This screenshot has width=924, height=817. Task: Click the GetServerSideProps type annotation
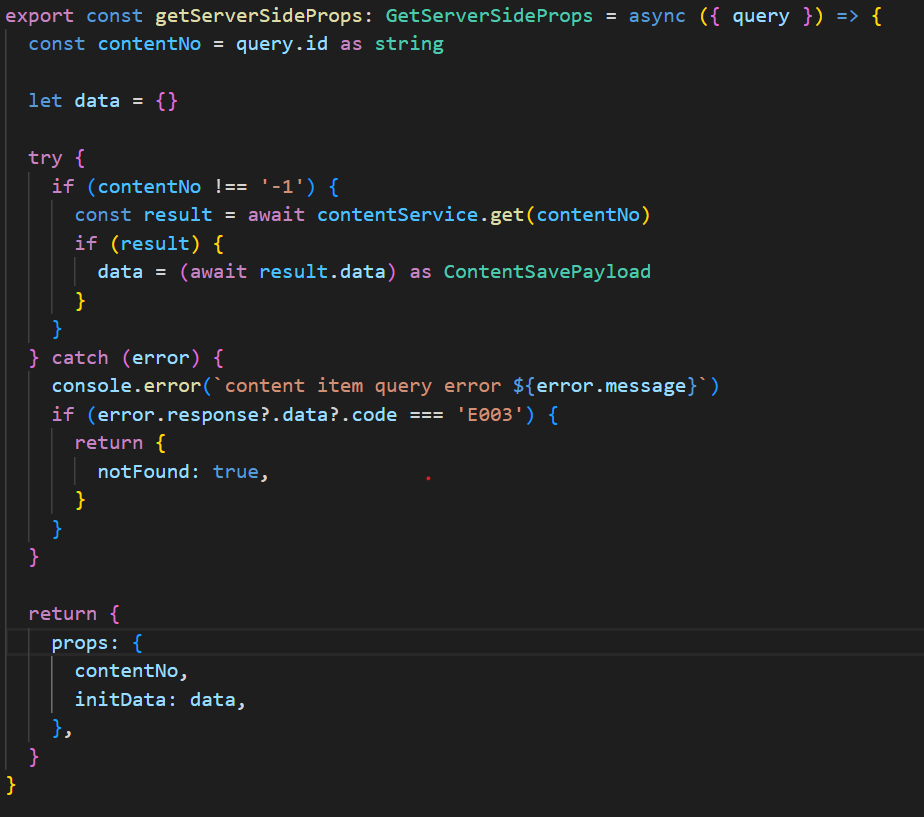(x=489, y=15)
